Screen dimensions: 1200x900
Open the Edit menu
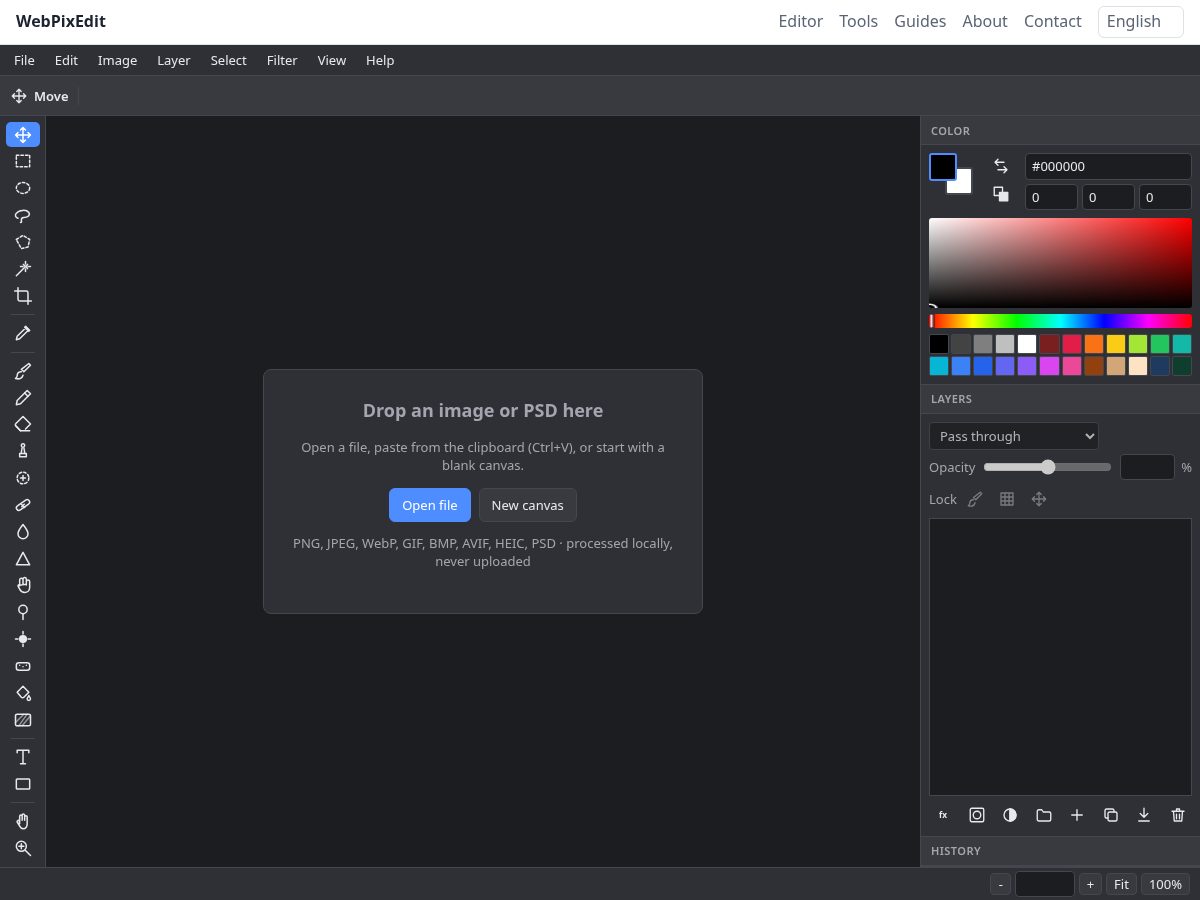pyautogui.click(x=66, y=60)
